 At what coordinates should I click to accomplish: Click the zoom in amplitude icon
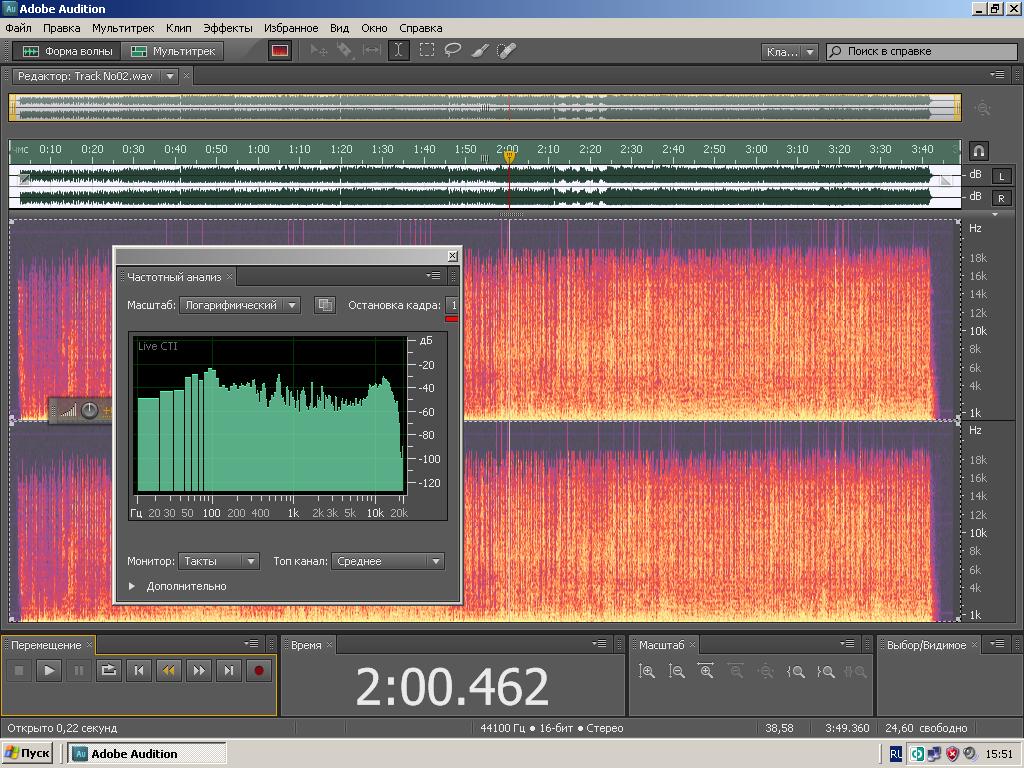pos(647,672)
